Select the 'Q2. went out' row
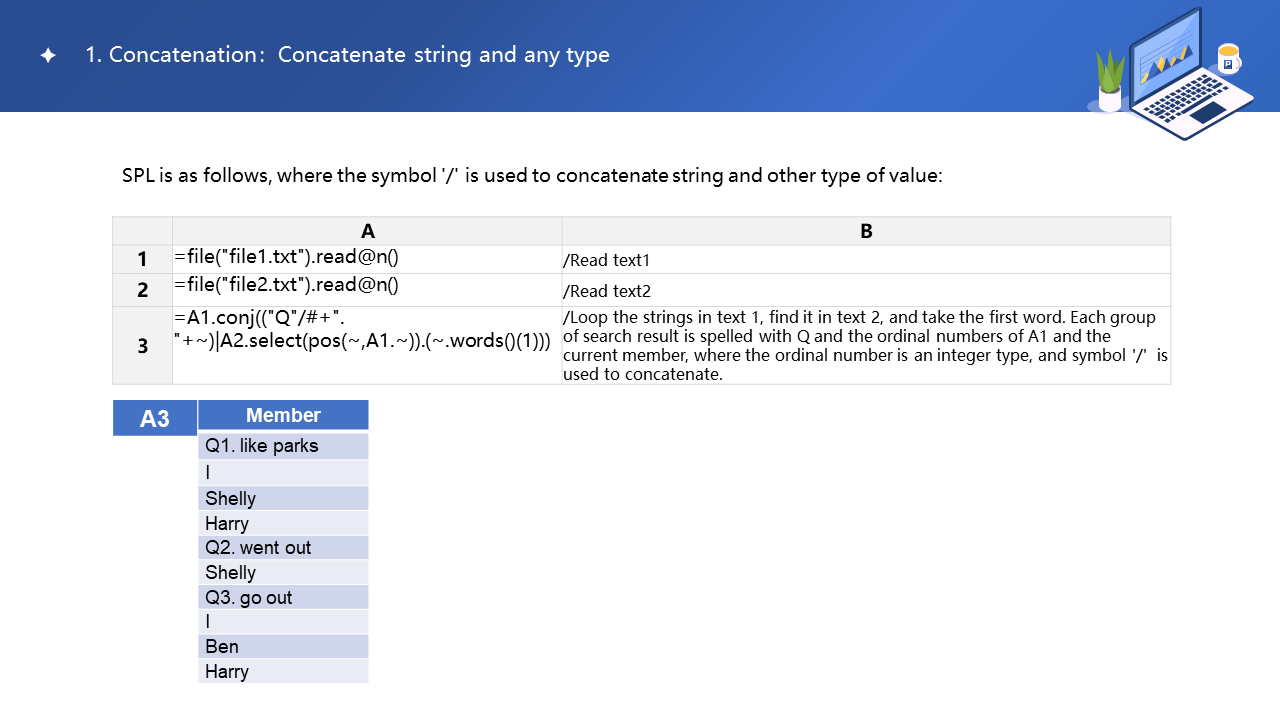The height and width of the screenshot is (720, 1280). [283, 548]
